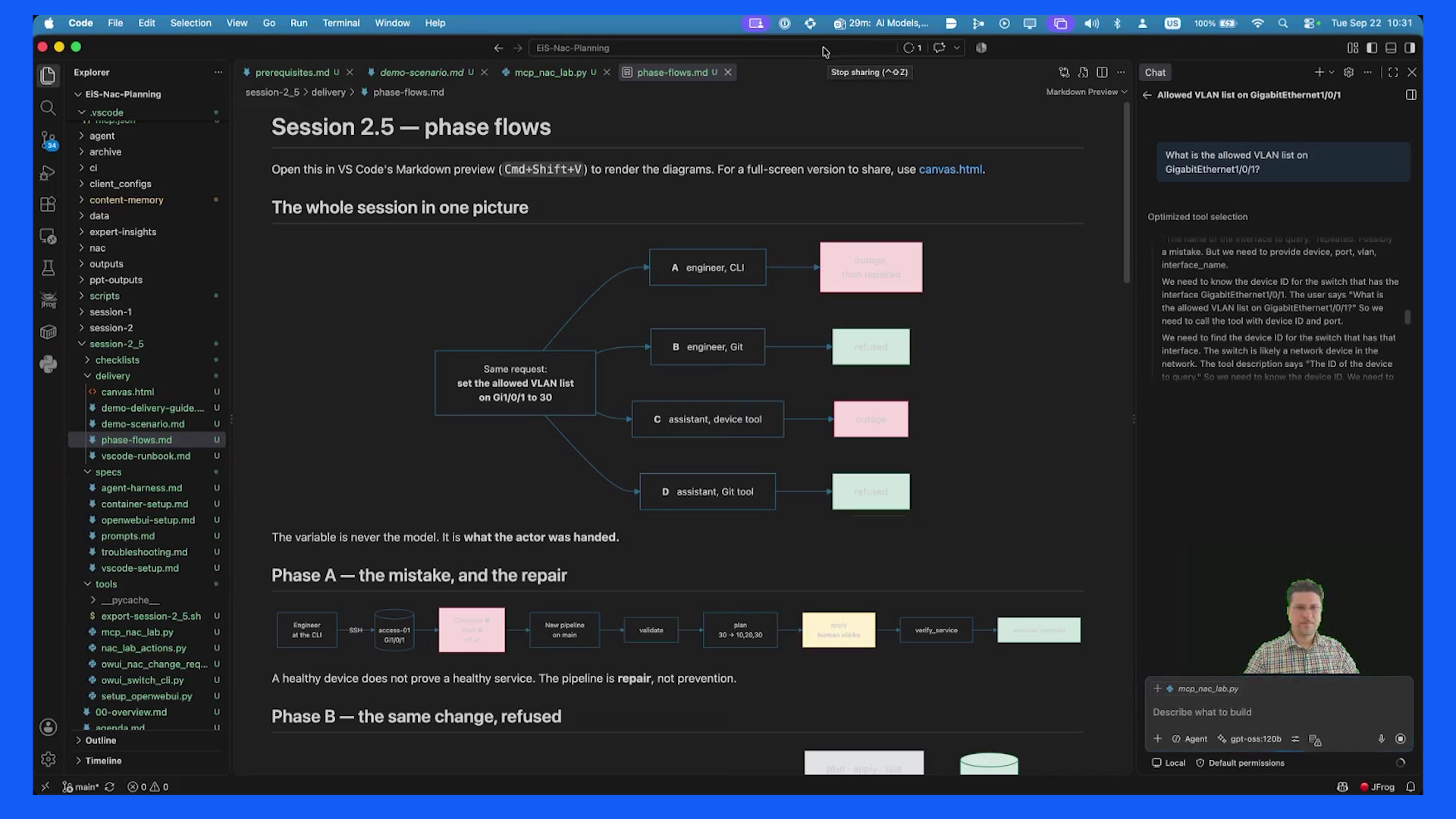Switch to the demo-scenario.md tab
This screenshot has width=1456, height=819.
422,72
